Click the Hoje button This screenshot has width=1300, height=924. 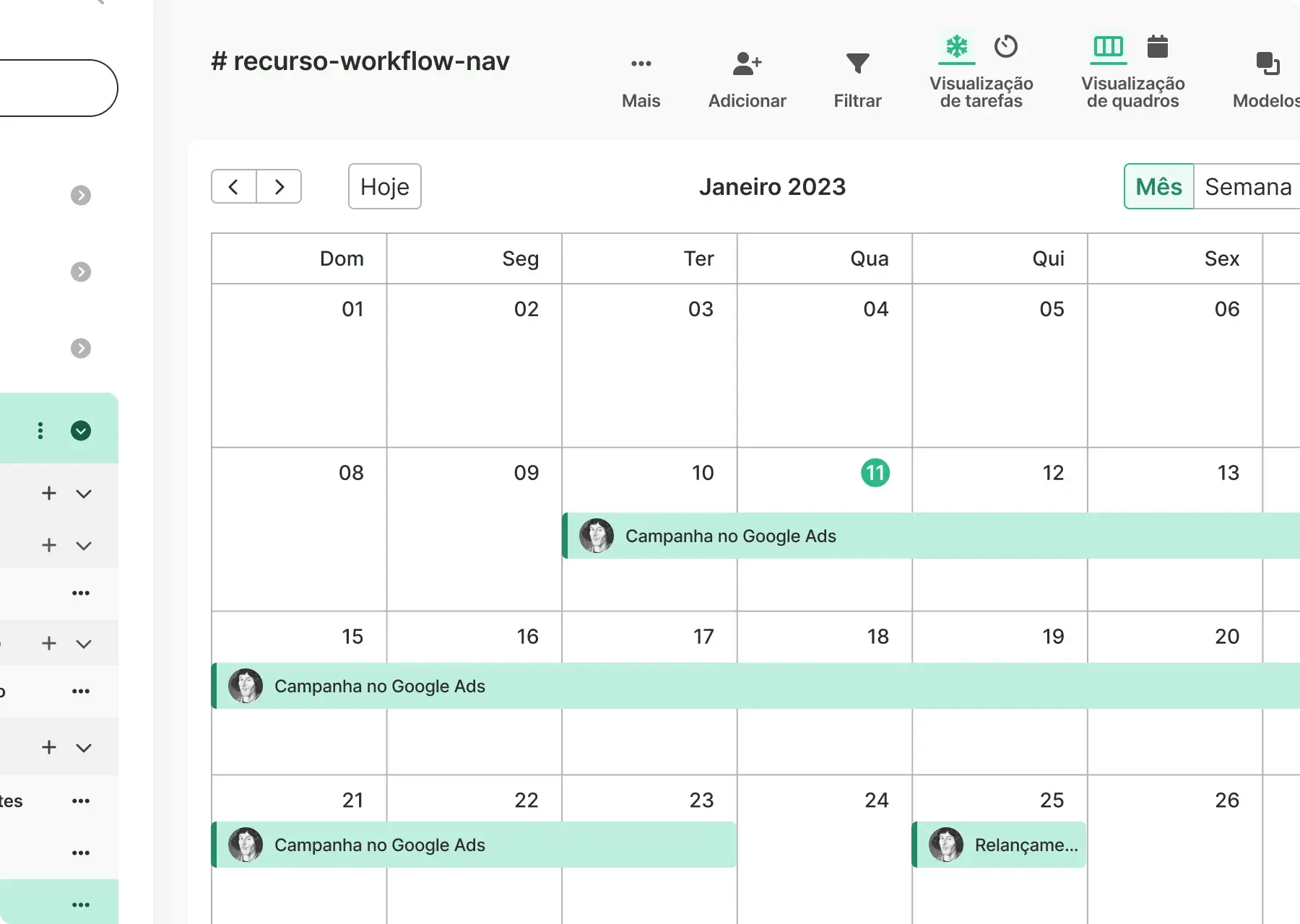tap(384, 187)
